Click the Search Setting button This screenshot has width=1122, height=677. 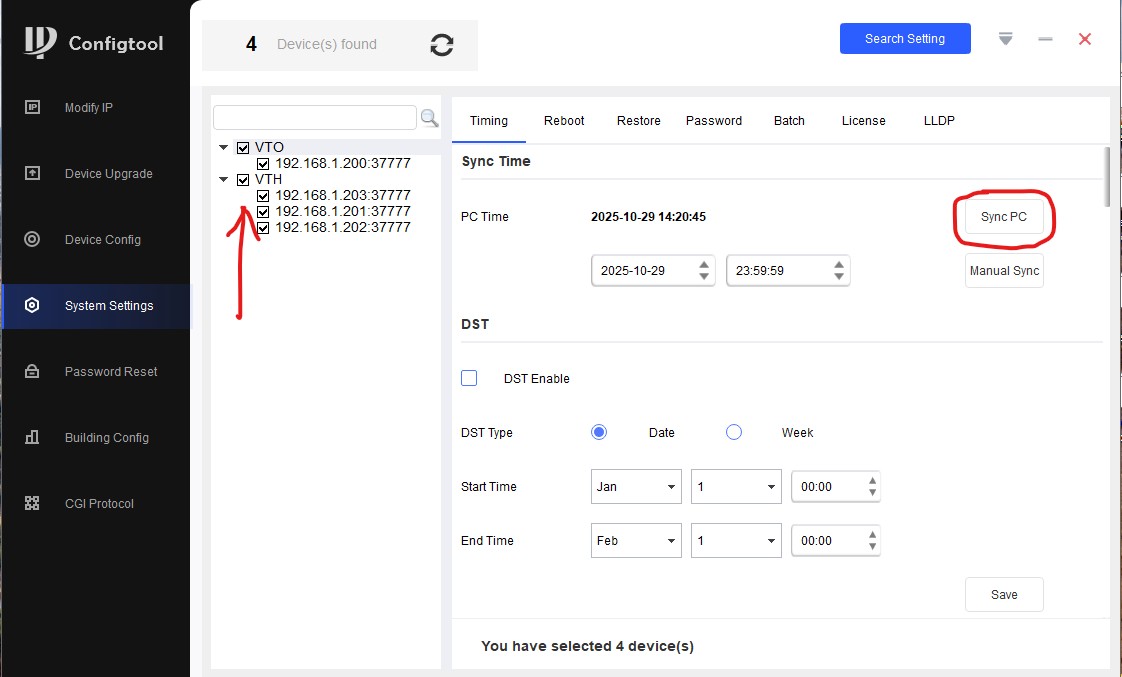point(904,39)
